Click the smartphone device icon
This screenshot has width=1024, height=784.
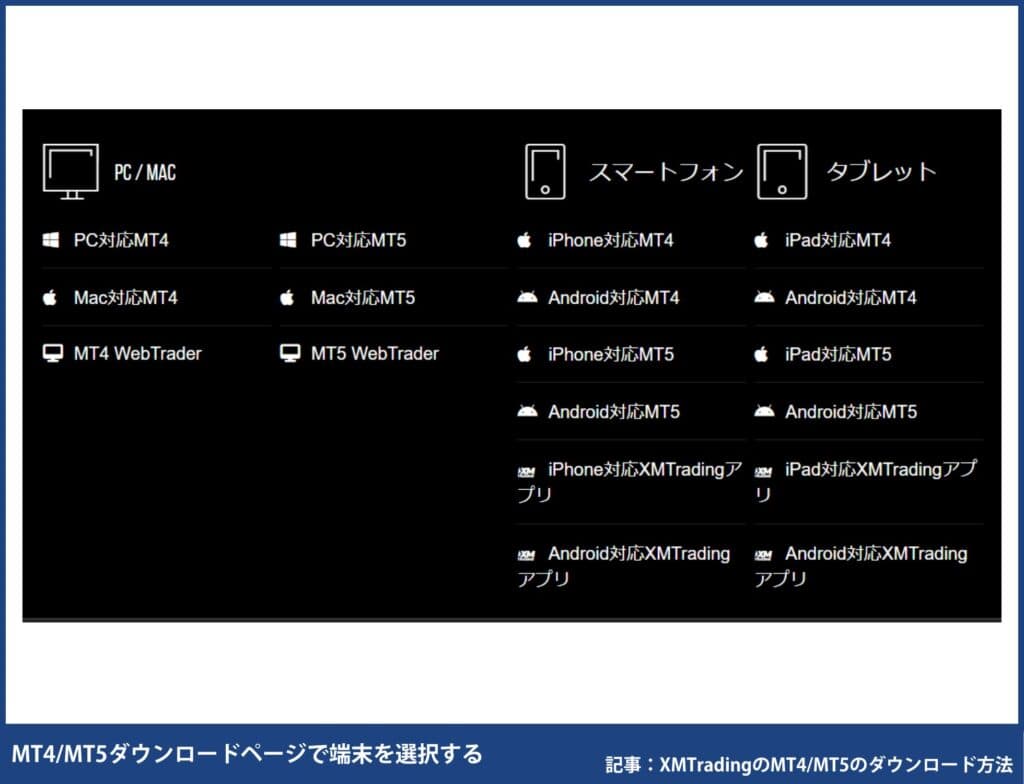(545, 172)
